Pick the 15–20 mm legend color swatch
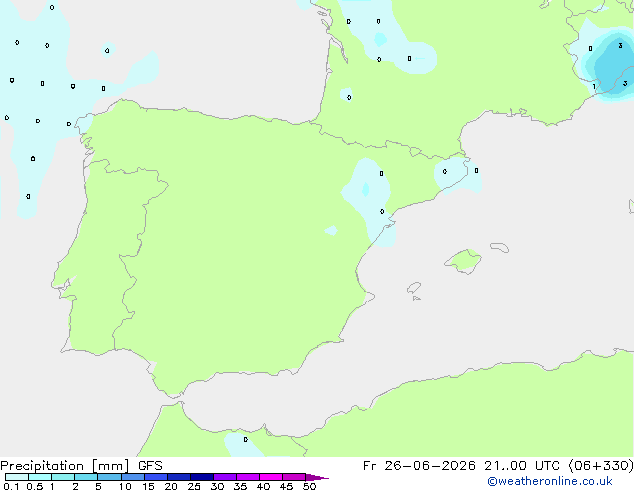Viewport: 634px width, 490px height. (x=155, y=477)
